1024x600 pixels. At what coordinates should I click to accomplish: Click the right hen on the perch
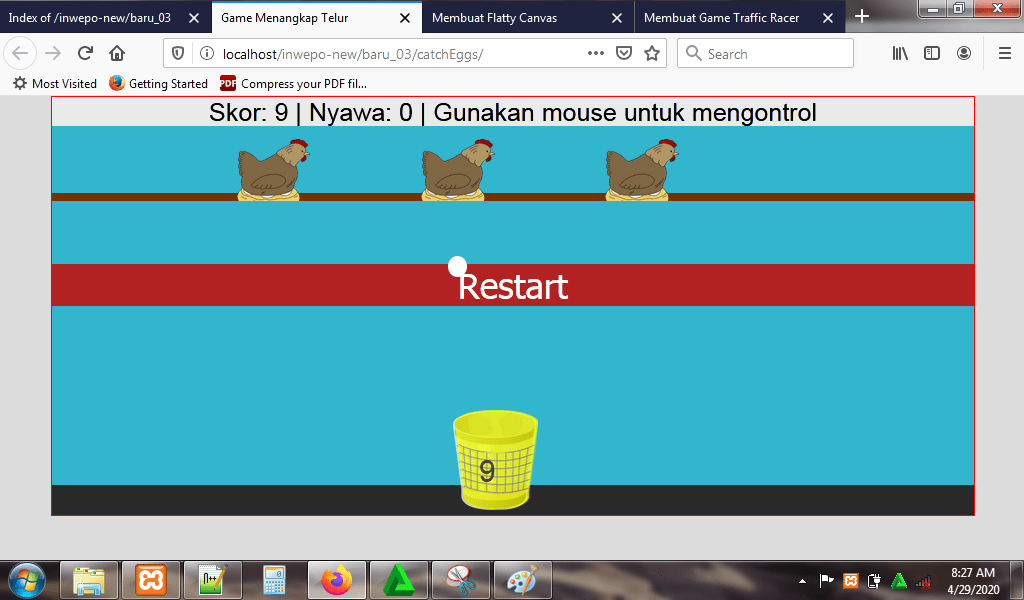[641, 170]
